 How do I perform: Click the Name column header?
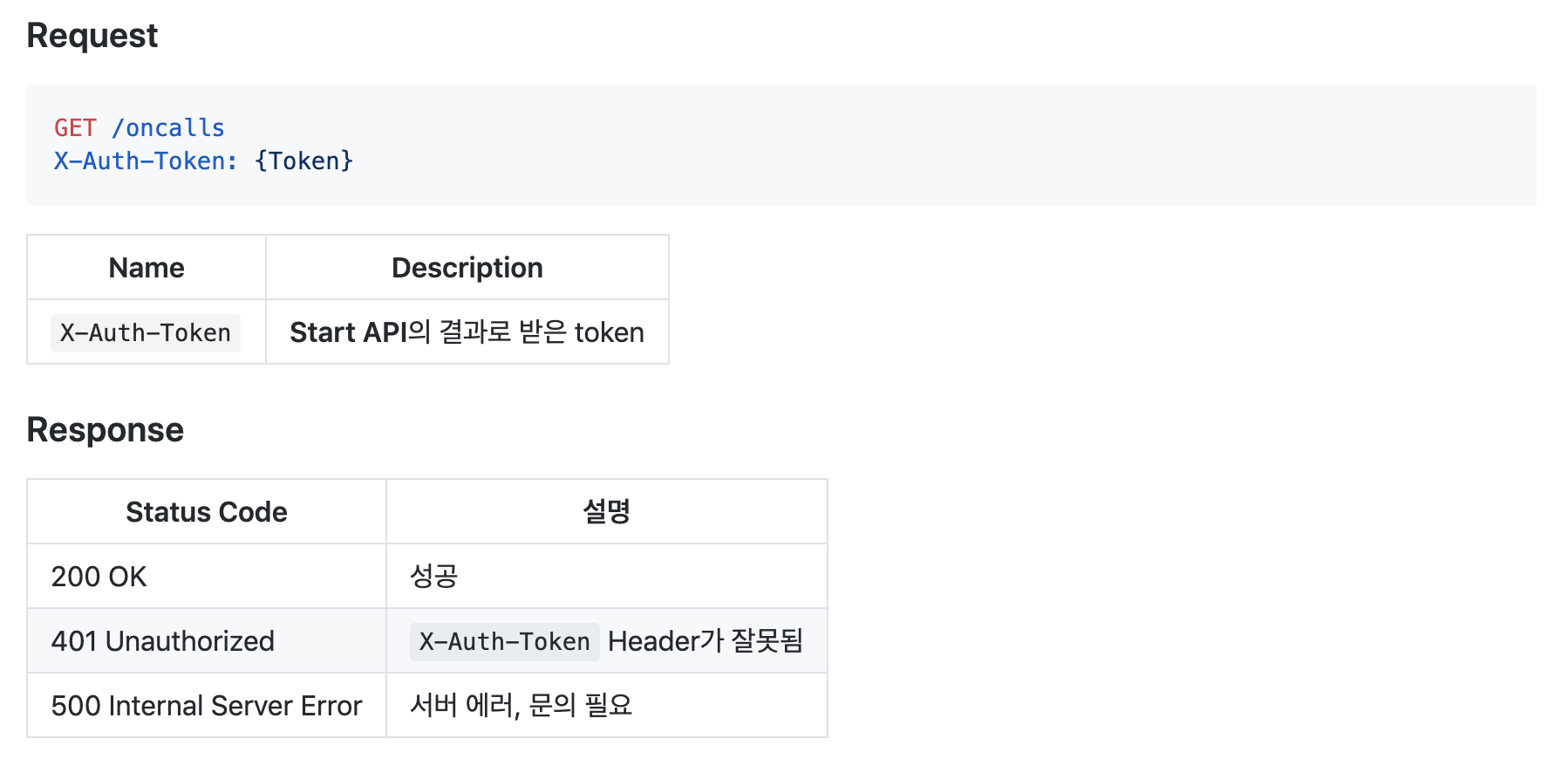[147, 268]
